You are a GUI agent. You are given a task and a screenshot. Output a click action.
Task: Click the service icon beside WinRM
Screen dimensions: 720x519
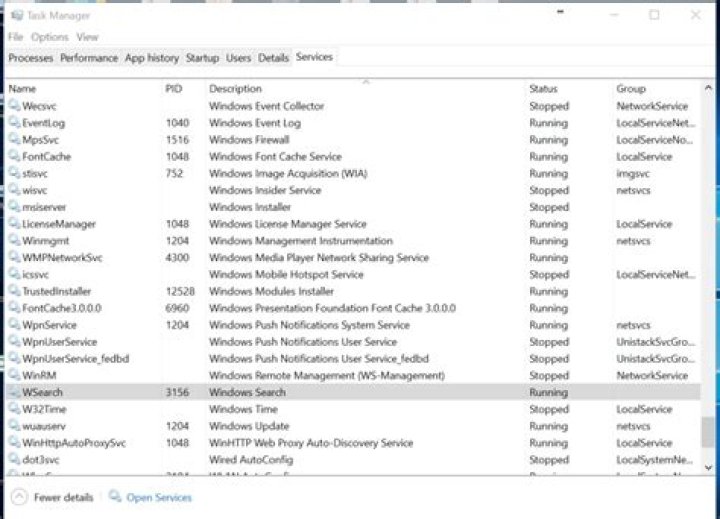click(14, 375)
